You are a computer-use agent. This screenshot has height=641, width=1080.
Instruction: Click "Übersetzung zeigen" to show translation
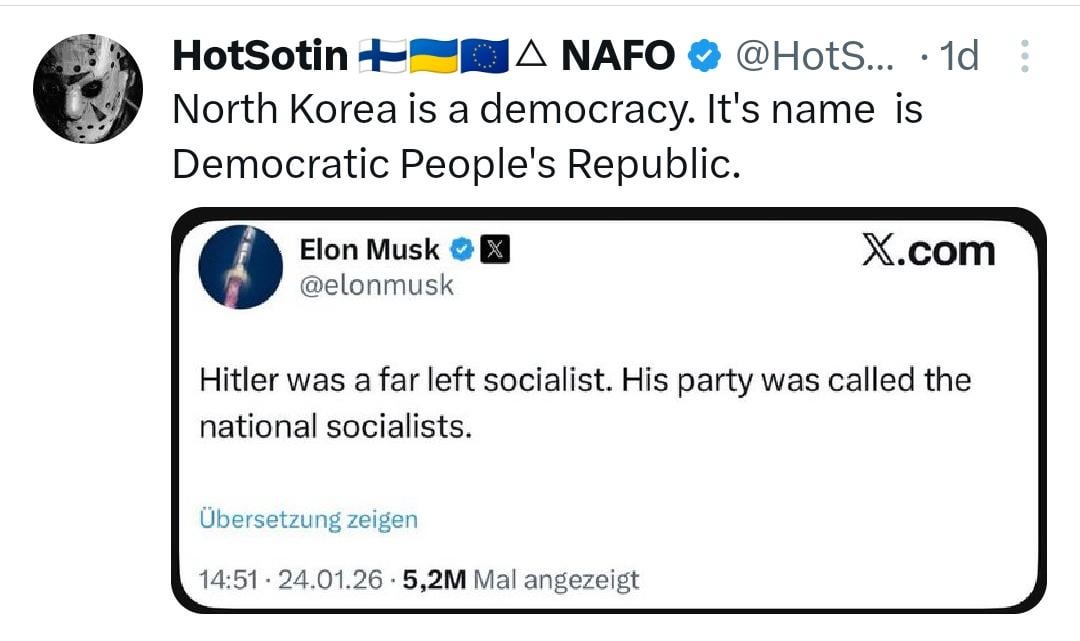[308, 520]
